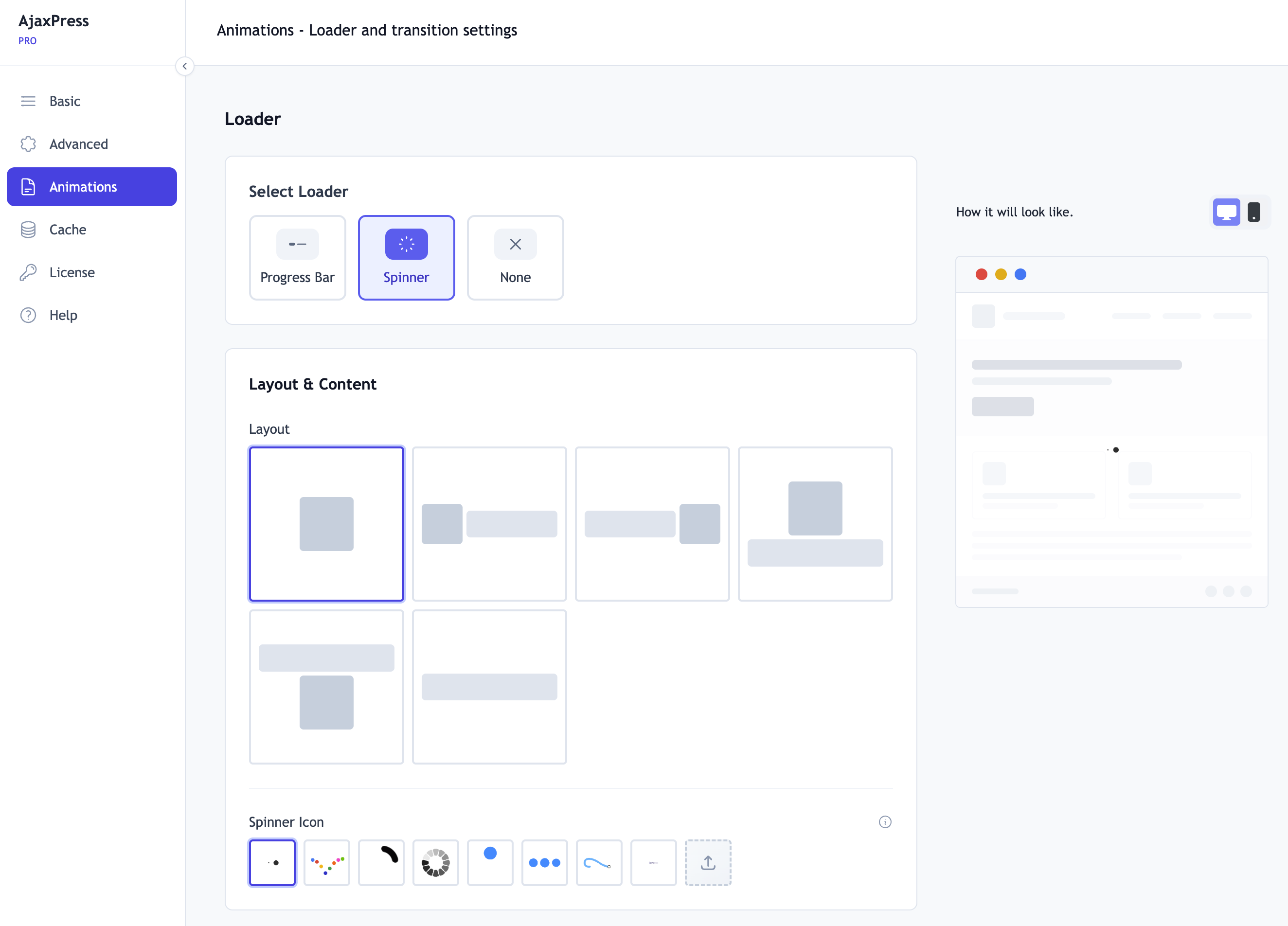Image resolution: width=1288 pixels, height=926 pixels.
Task: Open the Advanced settings menu
Action: coord(78,143)
